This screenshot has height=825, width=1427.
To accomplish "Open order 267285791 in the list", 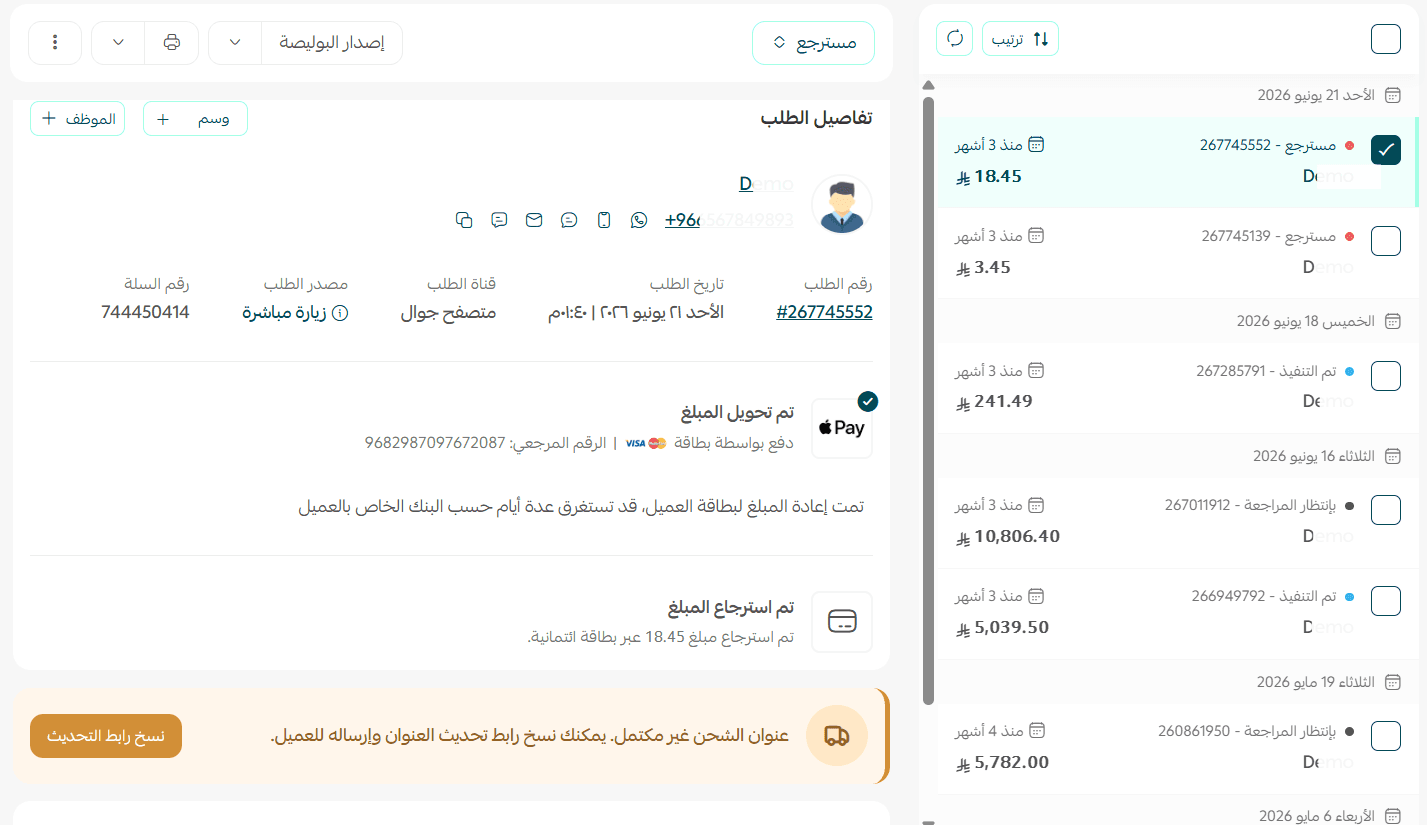I will coord(1176,388).
